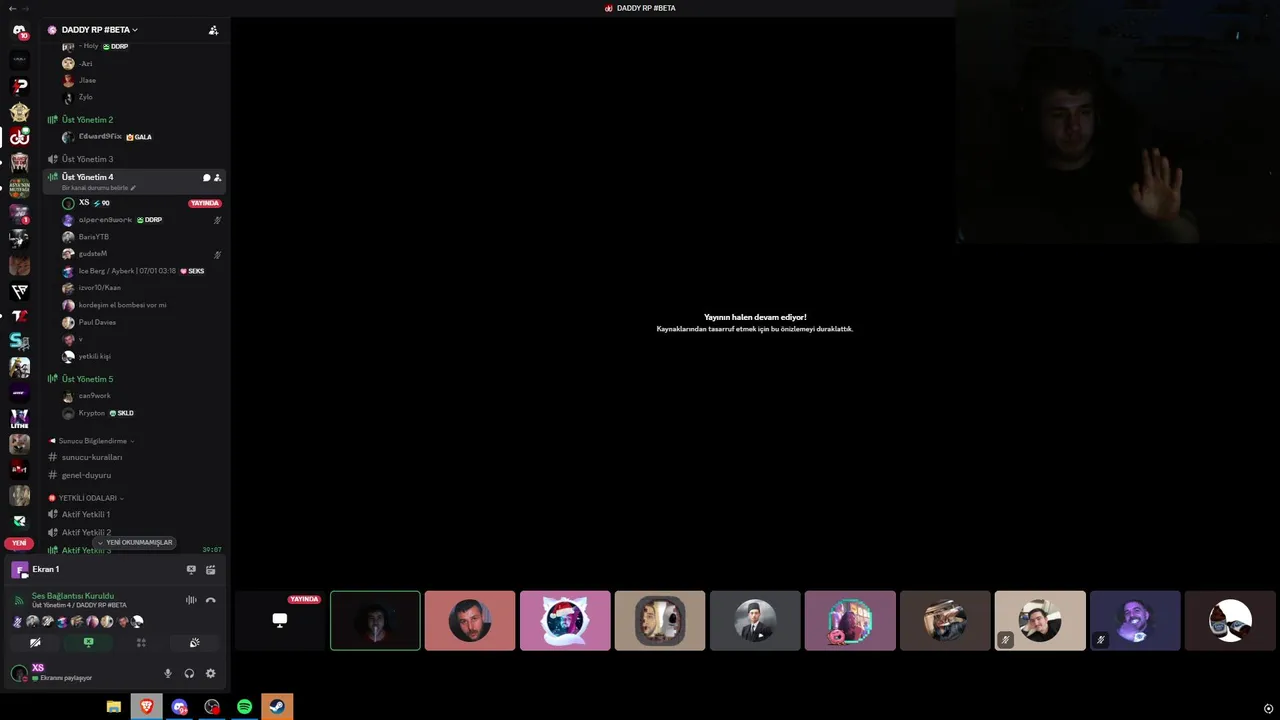Click the bearded man participant tile
Image resolution: width=1280 pixels, height=720 pixels.
[x=470, y=620]
